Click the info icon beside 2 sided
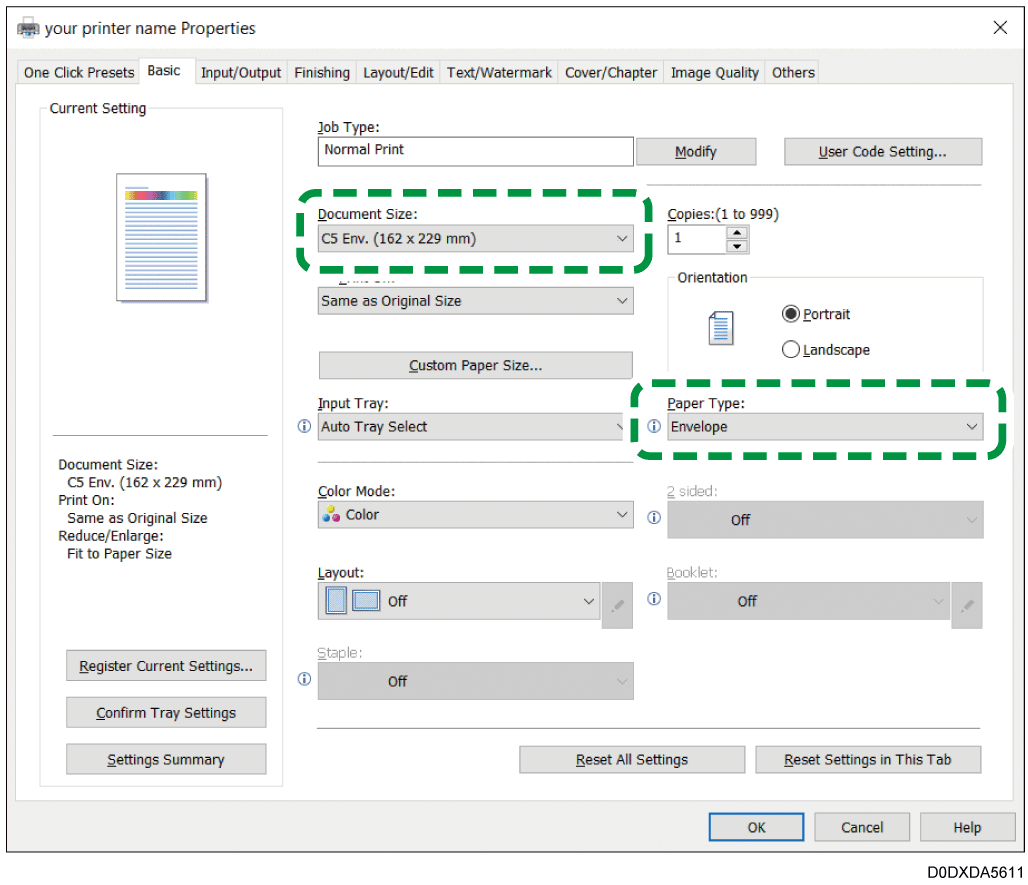1028x885 pixels. [654, 518]
